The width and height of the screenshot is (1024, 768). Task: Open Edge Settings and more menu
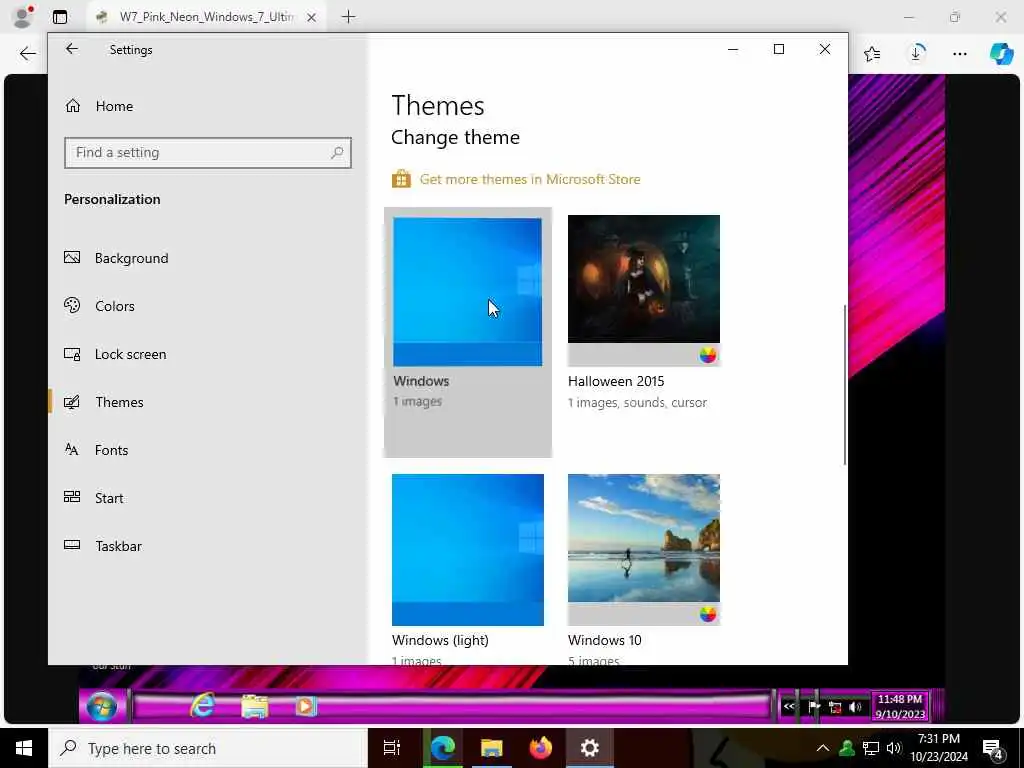tap(959, 54)
